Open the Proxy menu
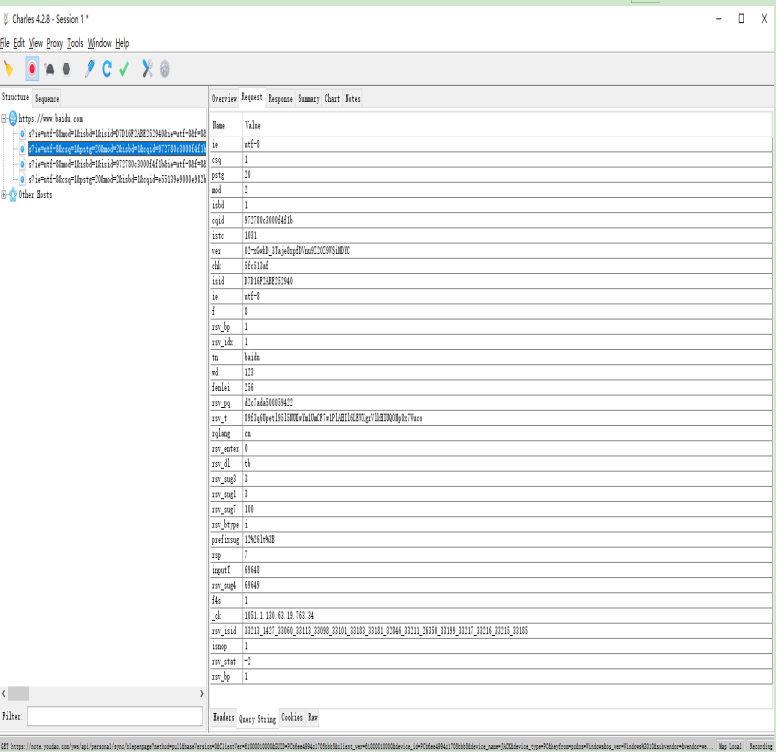Image resolution: width=776 pixels, height=752 pixels. (54, 43)
